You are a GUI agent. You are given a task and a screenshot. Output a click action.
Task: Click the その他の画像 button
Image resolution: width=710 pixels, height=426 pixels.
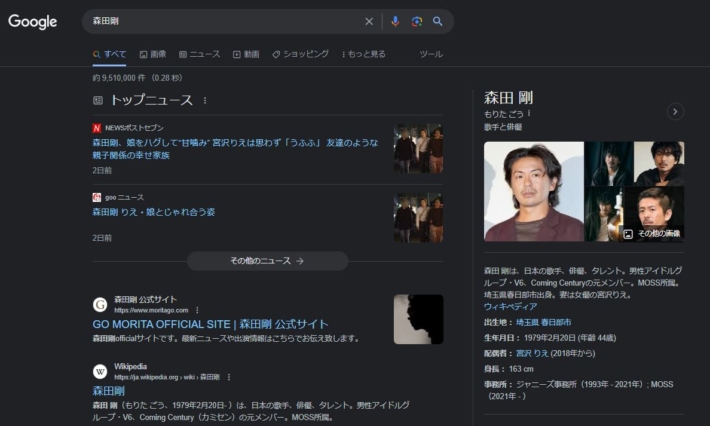(652, 234)
